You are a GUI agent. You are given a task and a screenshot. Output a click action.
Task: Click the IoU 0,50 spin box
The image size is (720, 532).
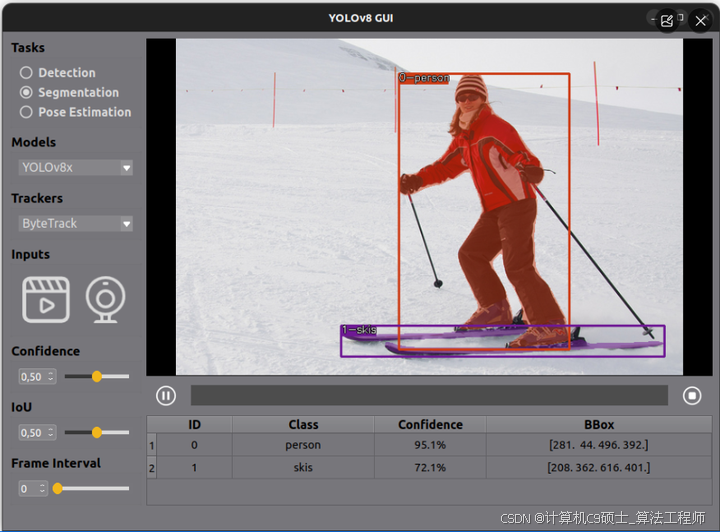(x=38, y=432)
